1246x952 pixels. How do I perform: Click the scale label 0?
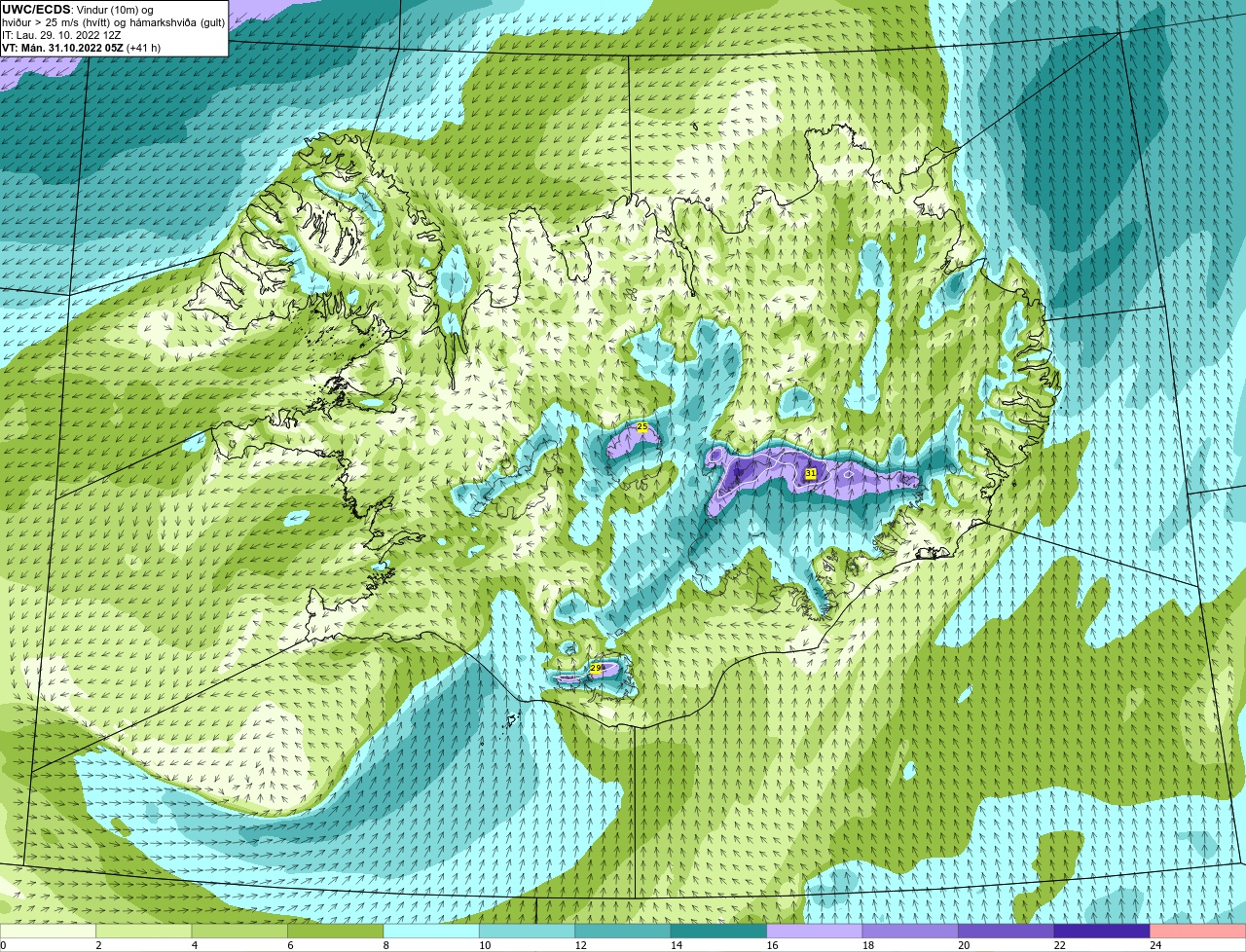(x=3, y=945)
